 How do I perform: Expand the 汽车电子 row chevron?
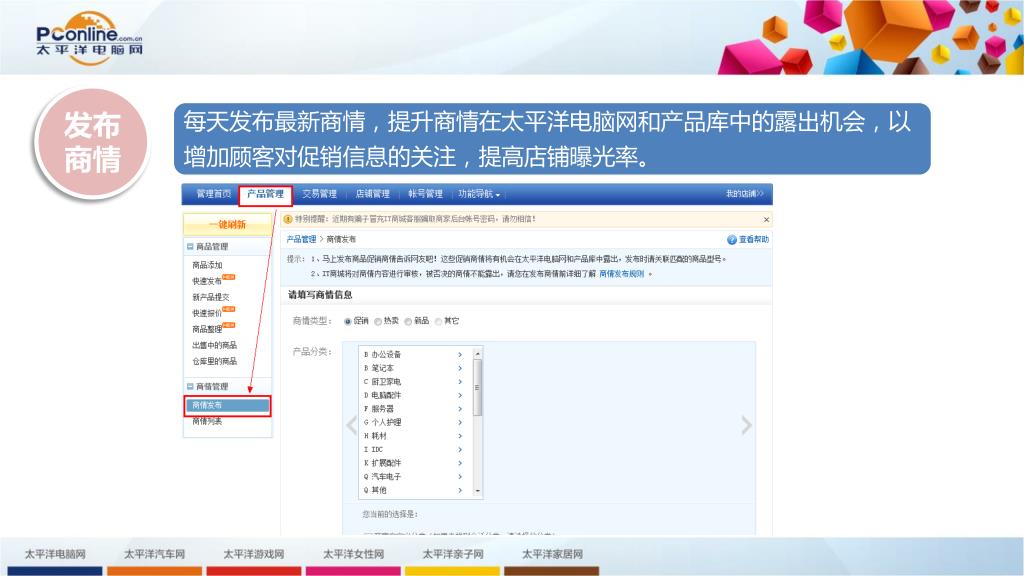tap(460, 477)
